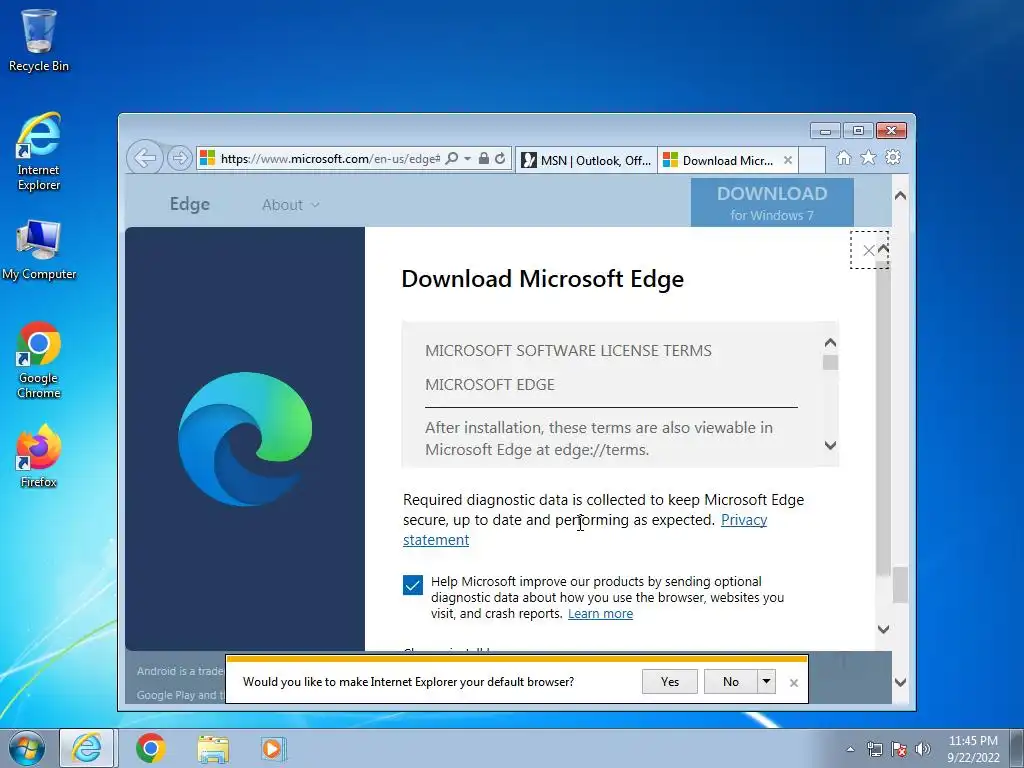Image resolution: width=1024 pixels, height=768 pixels.
Task: Click the Download Microsoft Edge heading
Action: [x=542, y=279]
